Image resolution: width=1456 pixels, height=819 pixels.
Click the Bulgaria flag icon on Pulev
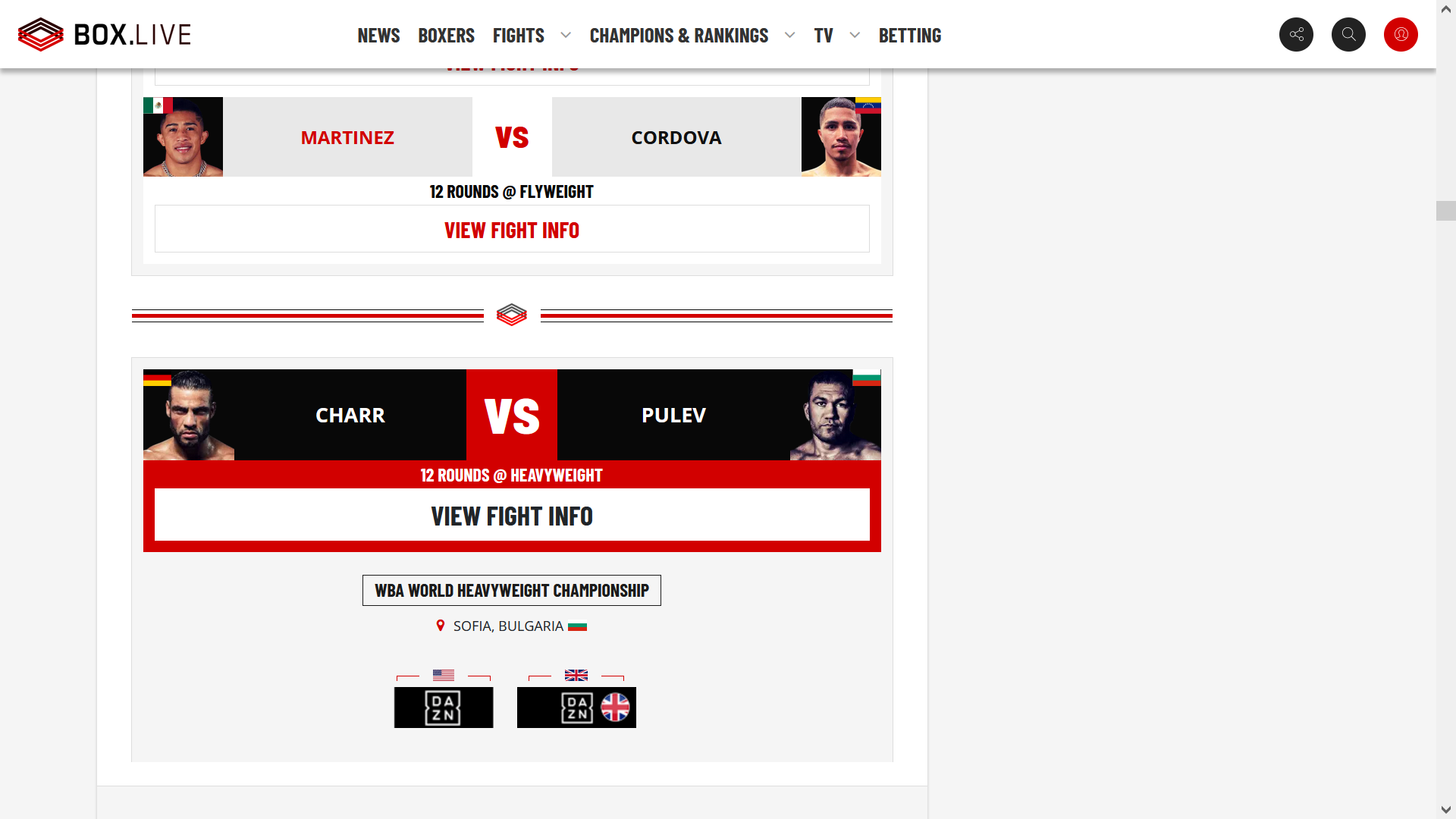tap(867, 378)
